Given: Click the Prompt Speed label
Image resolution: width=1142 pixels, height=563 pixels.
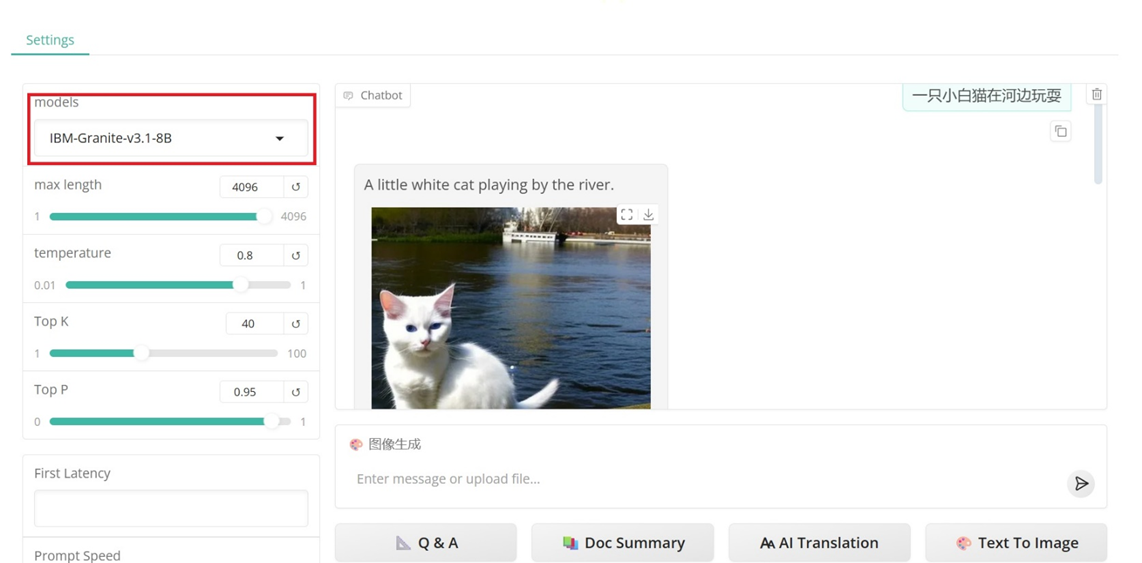Looking at the screenshot, I should click(77, 556).
